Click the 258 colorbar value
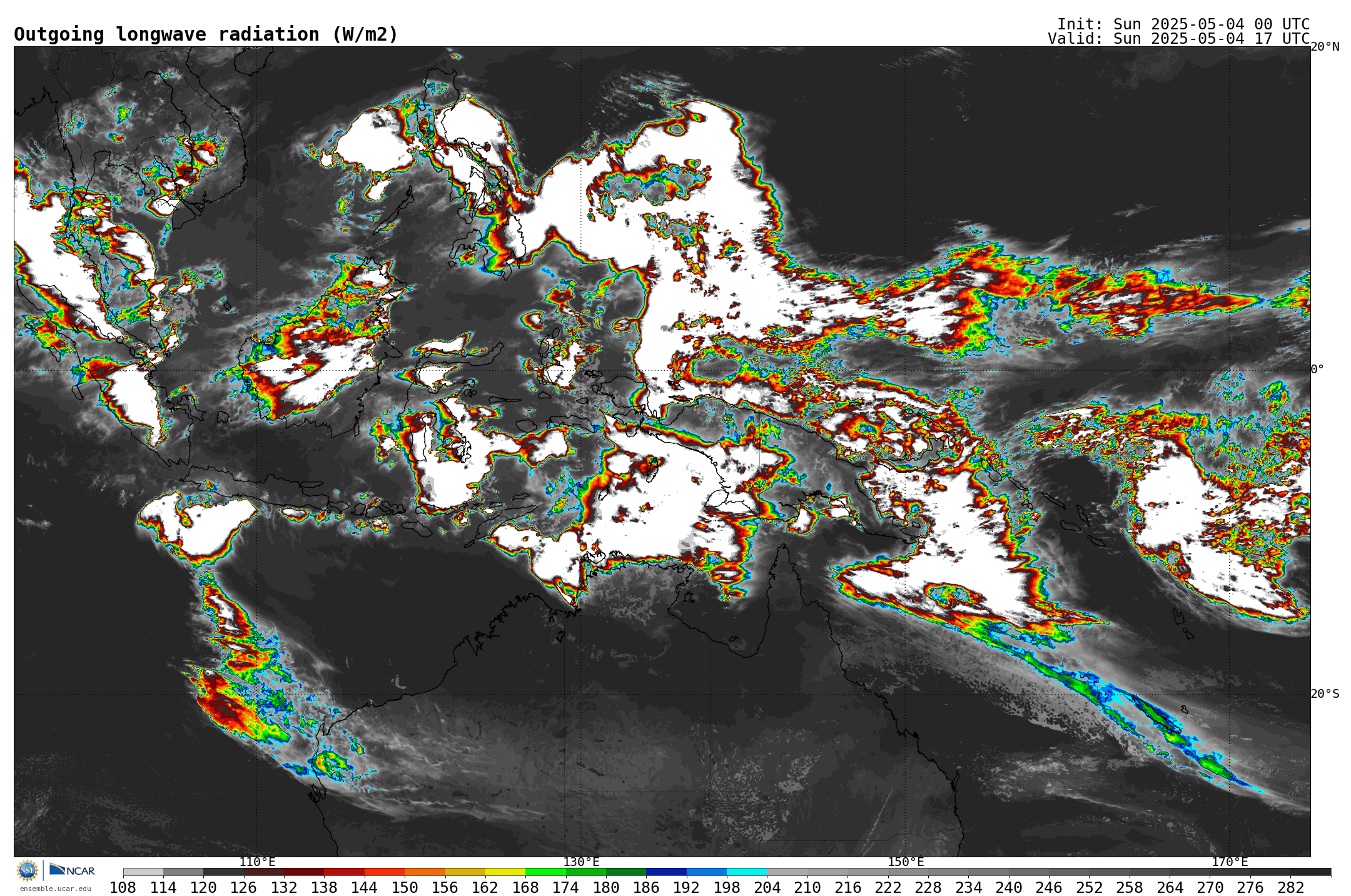 click(x=1130, y=888)
